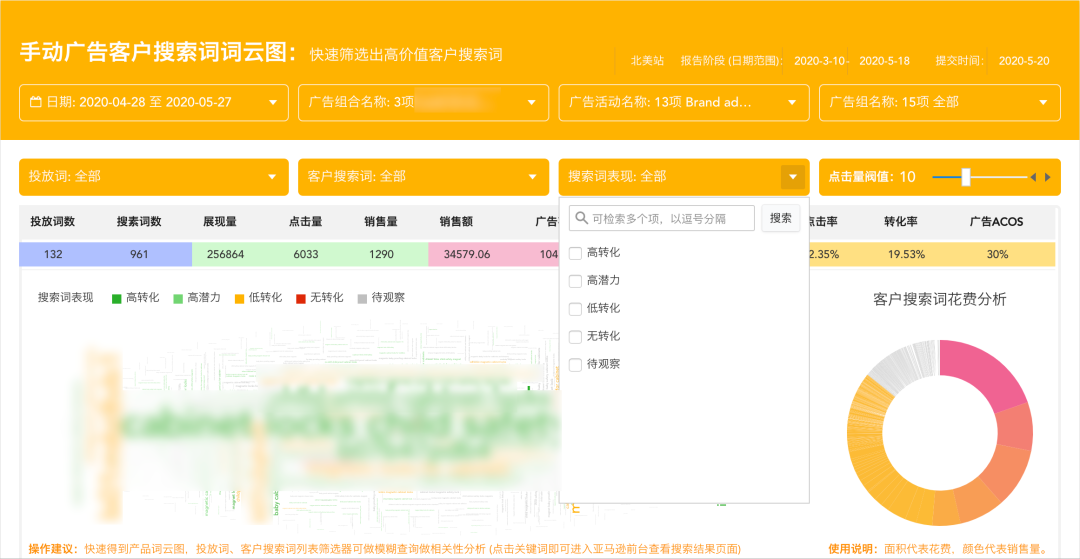
Task: Open the 广告组名称 dropdown
Action: tap(939, 103)
